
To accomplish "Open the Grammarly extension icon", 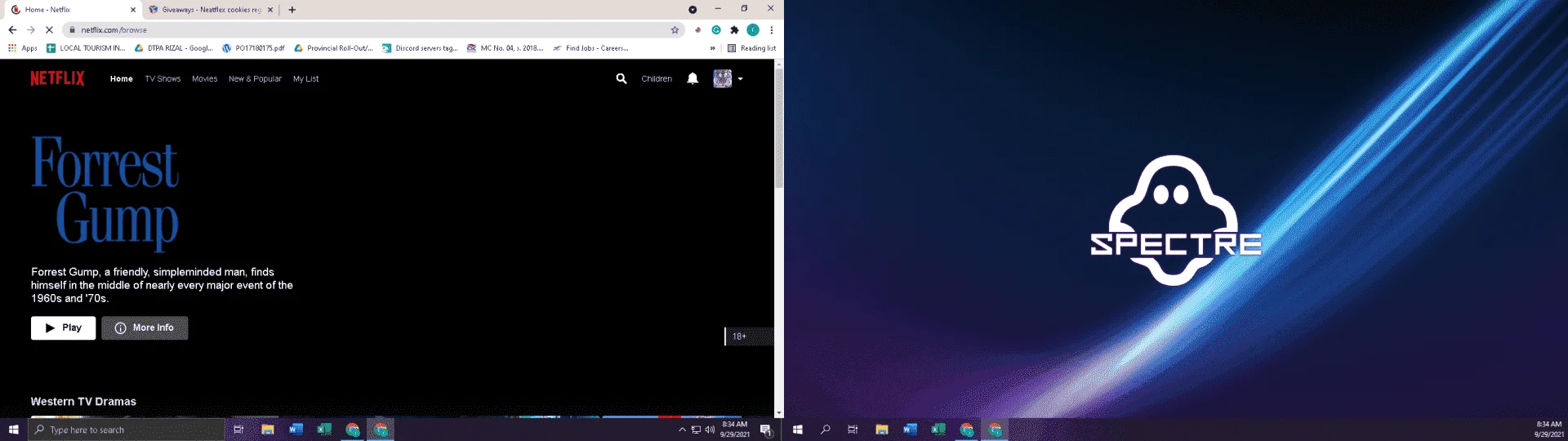I will point(716,30).
